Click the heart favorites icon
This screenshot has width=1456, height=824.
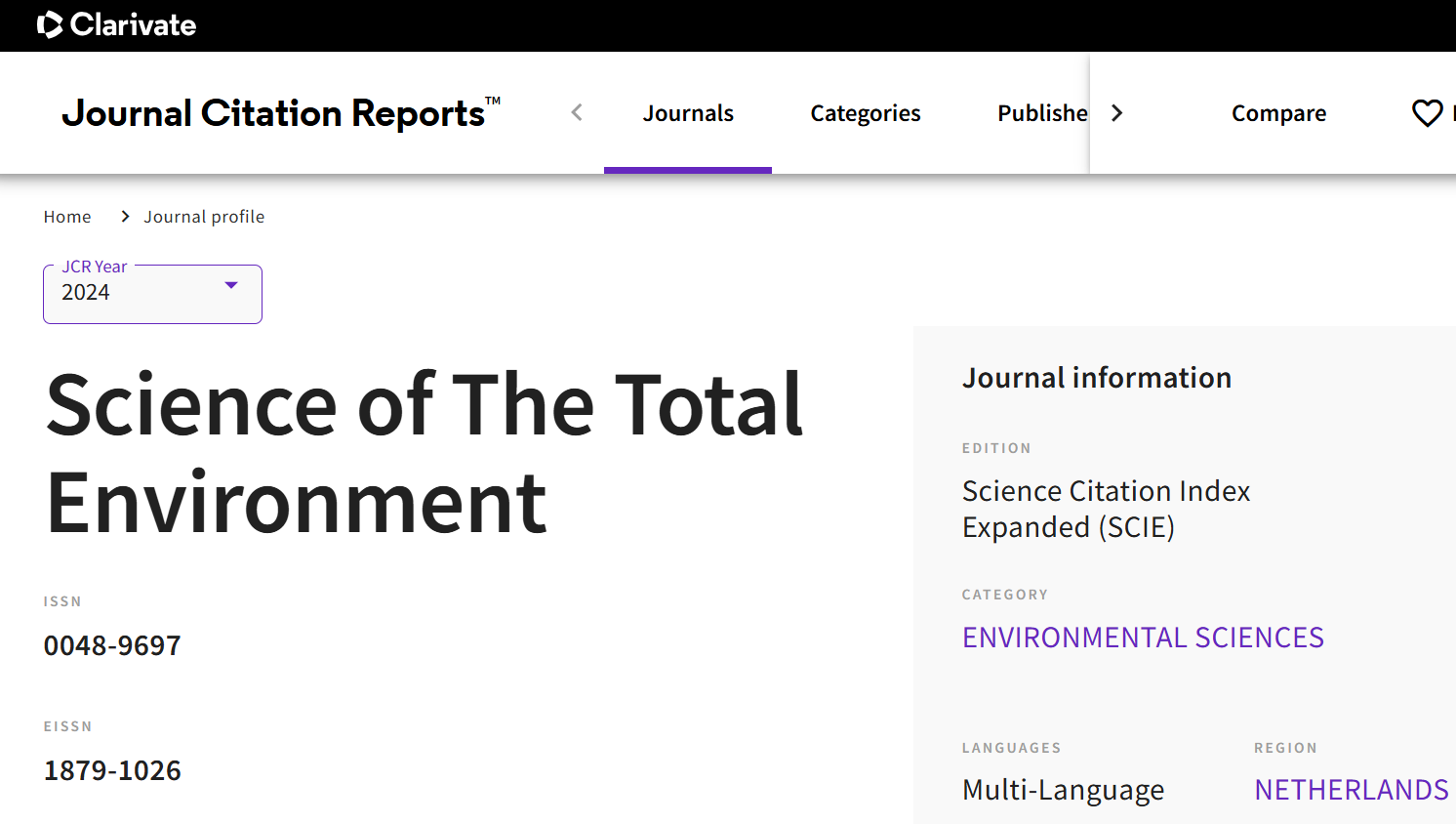point(1428,113)
